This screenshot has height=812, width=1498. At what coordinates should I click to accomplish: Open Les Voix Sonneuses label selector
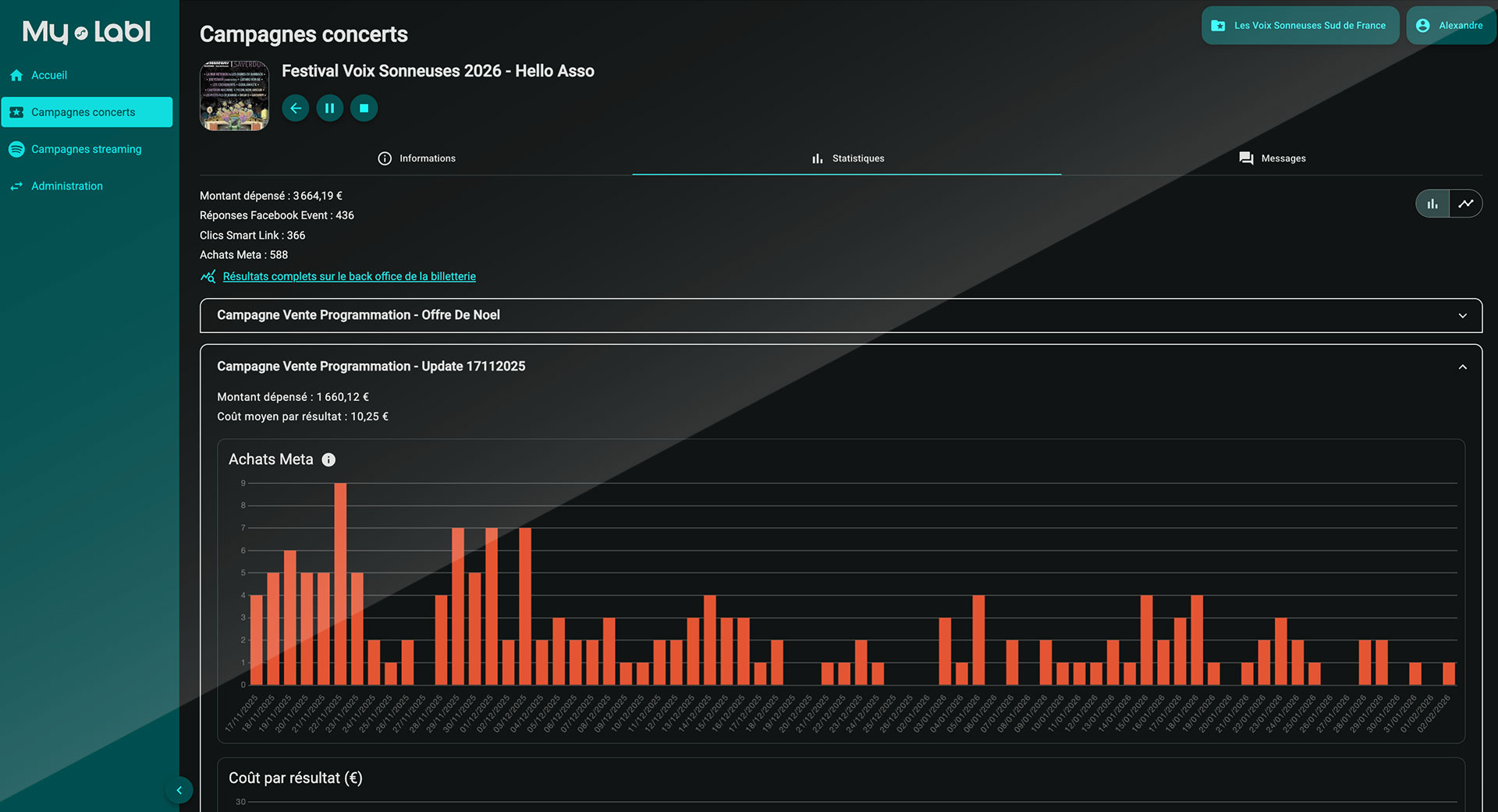(1300, 26)
